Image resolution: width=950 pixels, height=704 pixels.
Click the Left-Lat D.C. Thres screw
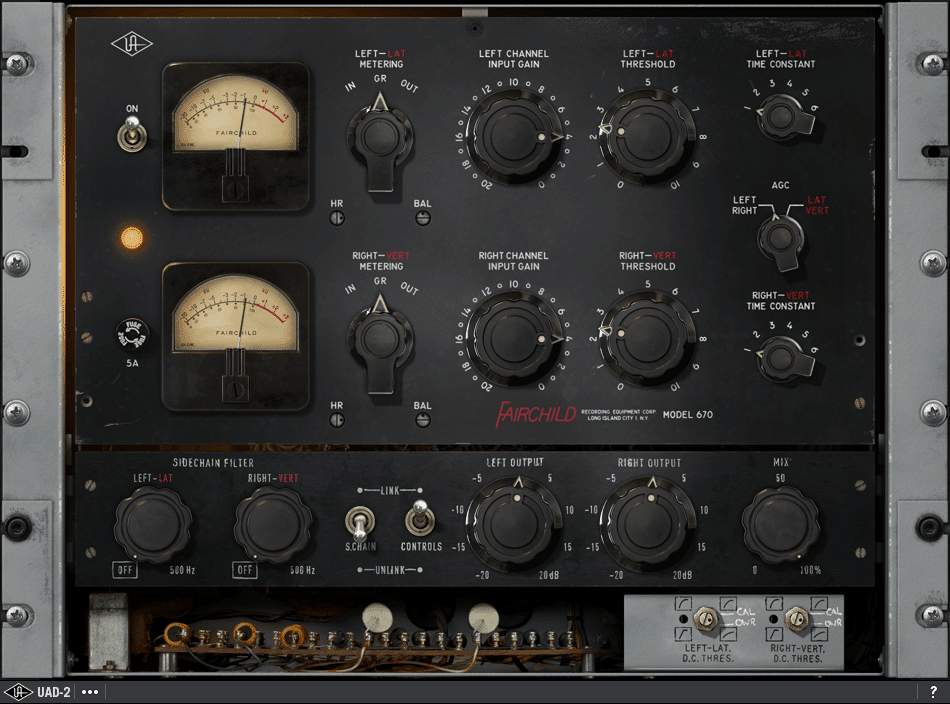coord(705,619)
